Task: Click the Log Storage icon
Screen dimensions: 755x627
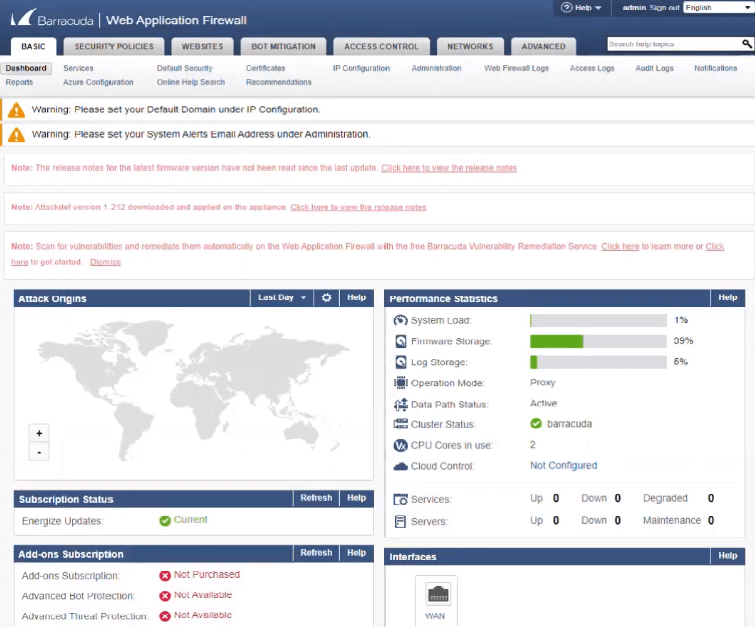Action: coord(401,362)
